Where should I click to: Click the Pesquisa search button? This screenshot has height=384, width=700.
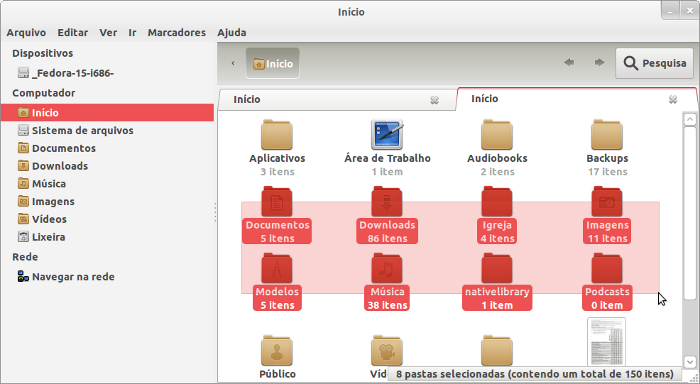pos(654,63)
